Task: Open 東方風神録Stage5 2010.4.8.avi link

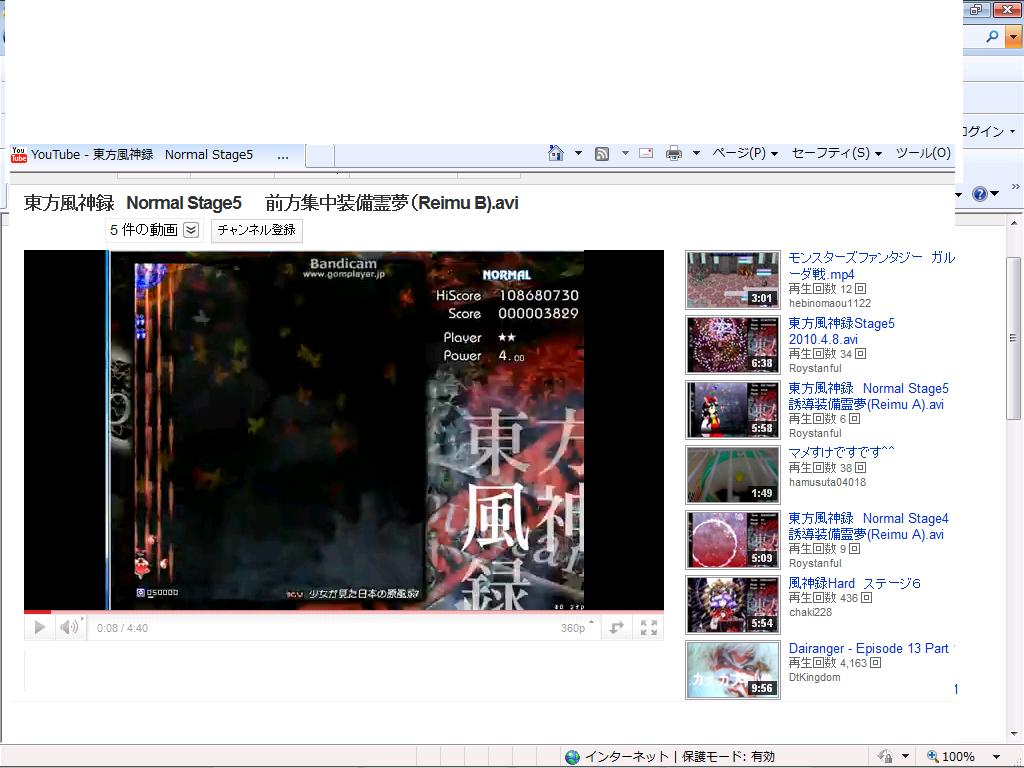Action: (x=841, y=331)
